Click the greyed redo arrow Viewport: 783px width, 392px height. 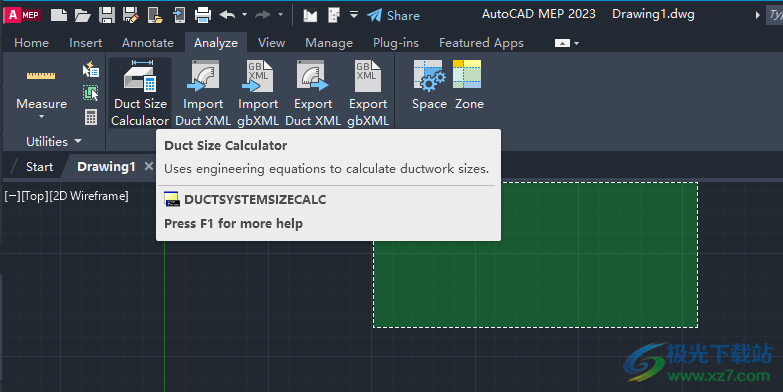point(263,15)
